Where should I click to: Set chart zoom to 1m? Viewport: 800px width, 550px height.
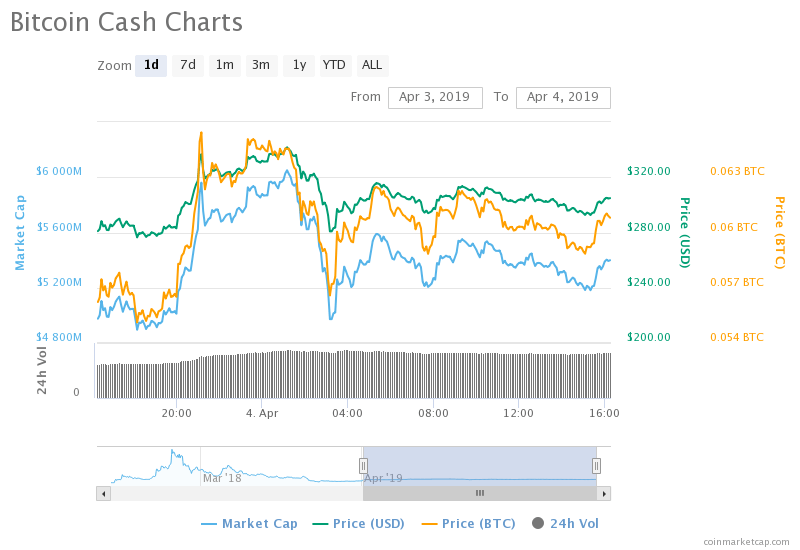click(x=225, y=65)
